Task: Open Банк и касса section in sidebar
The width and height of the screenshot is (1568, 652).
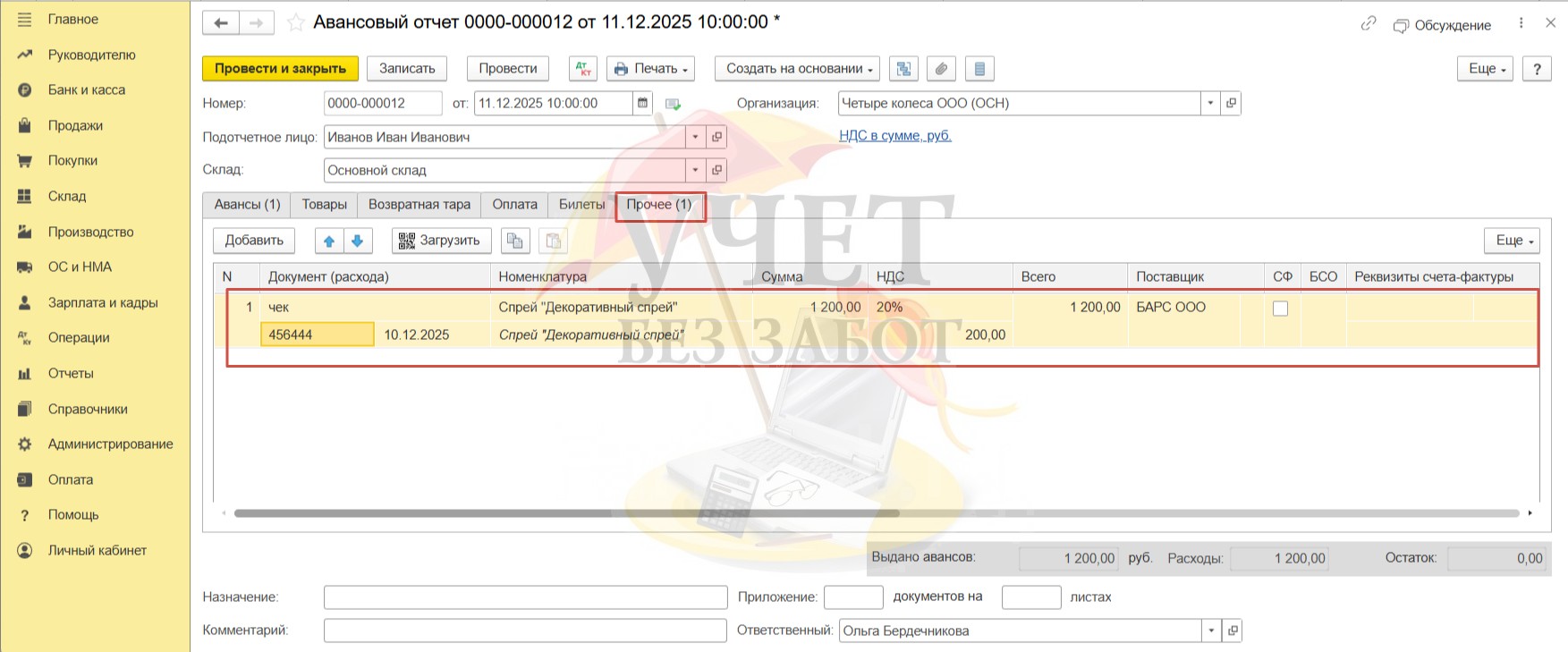Action: (x=86, y=90)
